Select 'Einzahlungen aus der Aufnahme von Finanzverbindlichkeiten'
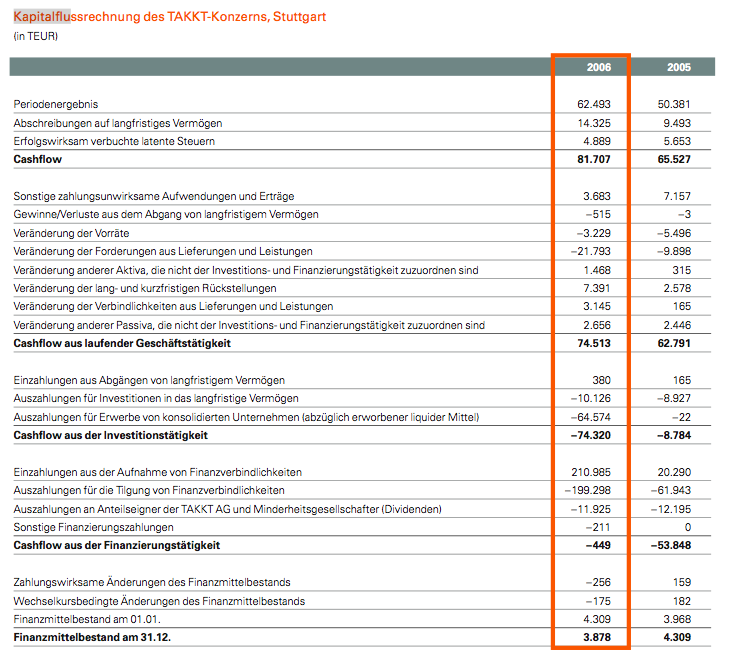 click(158, 472)
